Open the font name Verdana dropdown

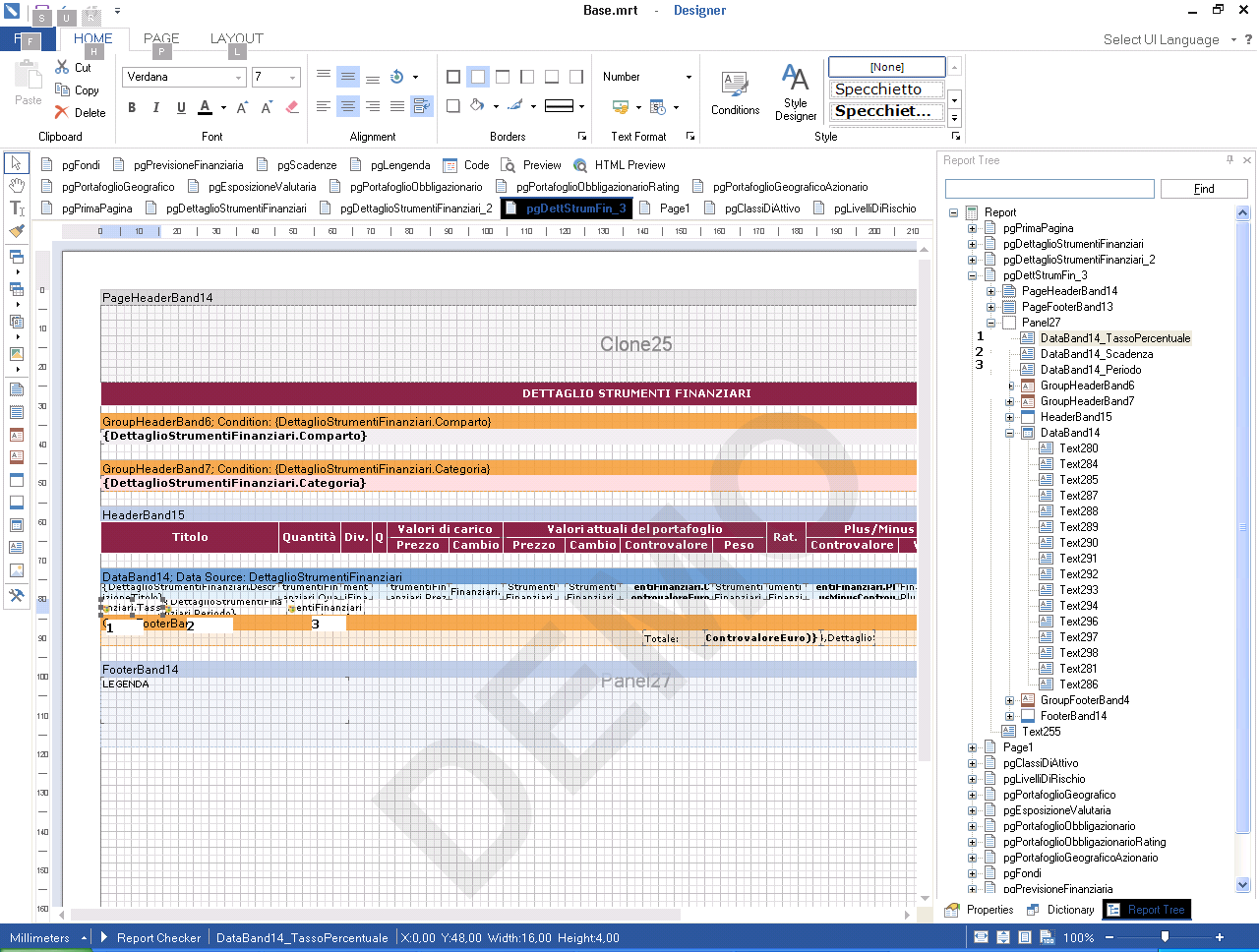click(x=238, y=77)
